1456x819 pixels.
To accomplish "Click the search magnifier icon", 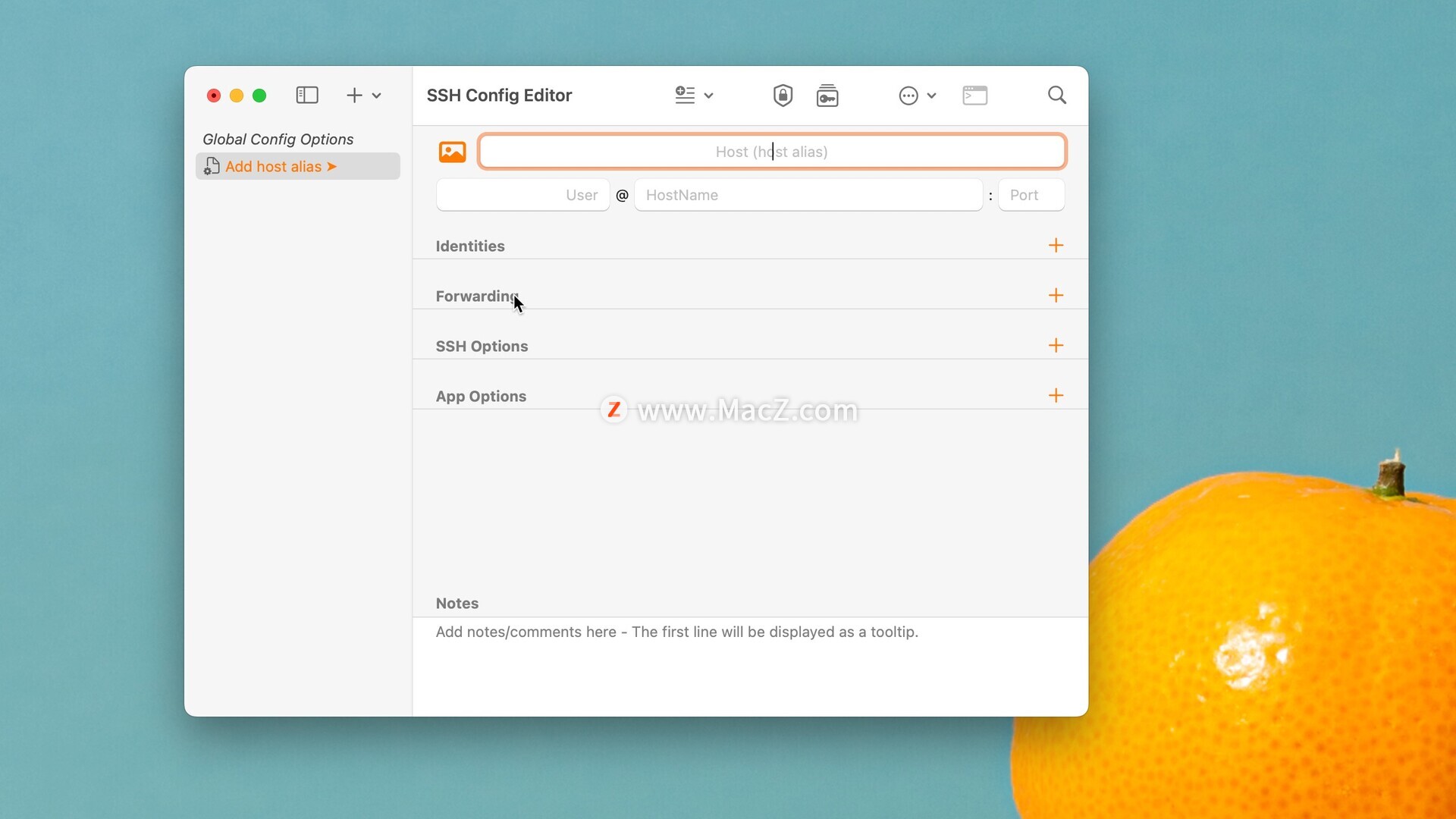I will click(x=1056, y=95).
